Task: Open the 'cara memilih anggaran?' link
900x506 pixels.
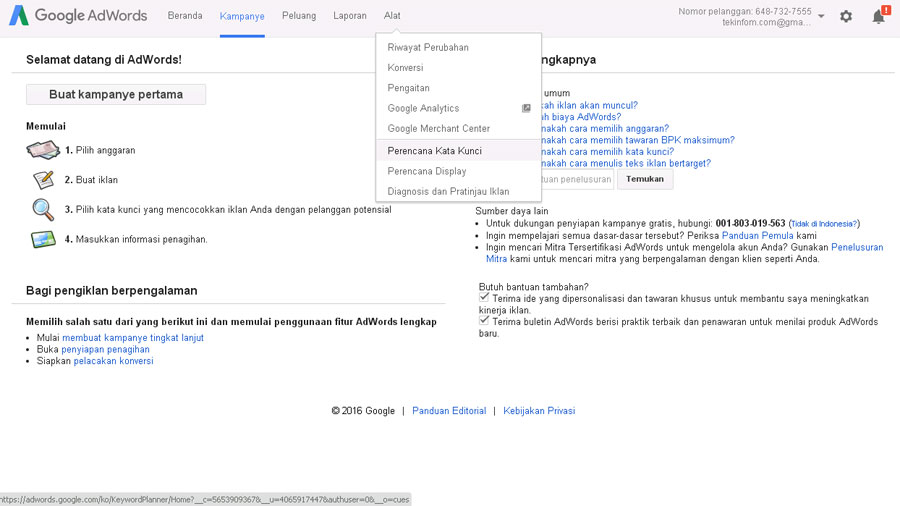Action: 605,129
